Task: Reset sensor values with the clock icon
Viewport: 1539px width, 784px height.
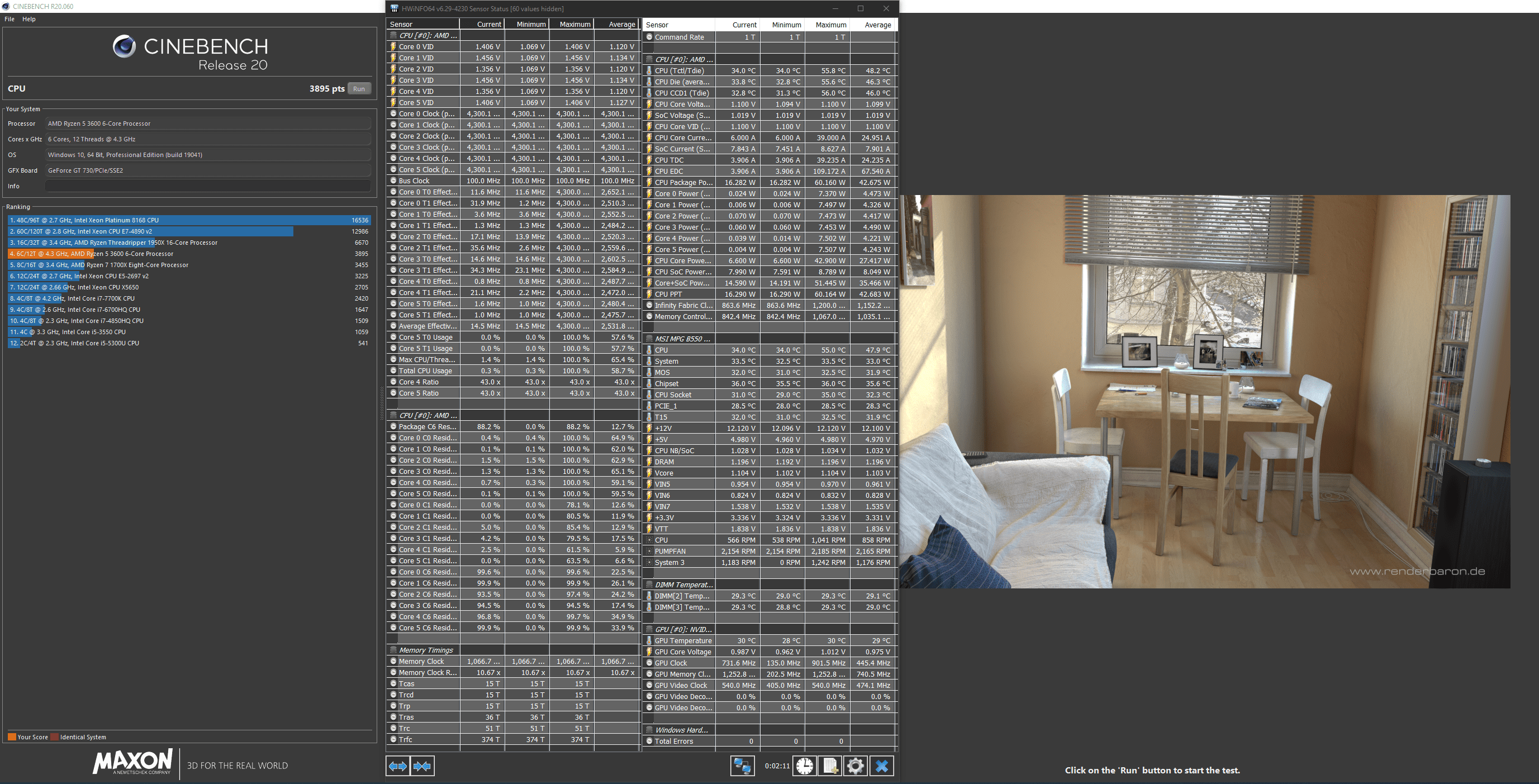Action: pyautogui.click(x=805, y=766)
